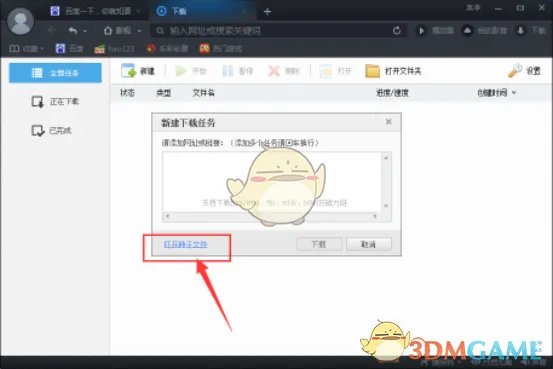The width and height of the screenshot is (553, 369).
Task: Click the 状态 status column header
Action: [127, 93]
